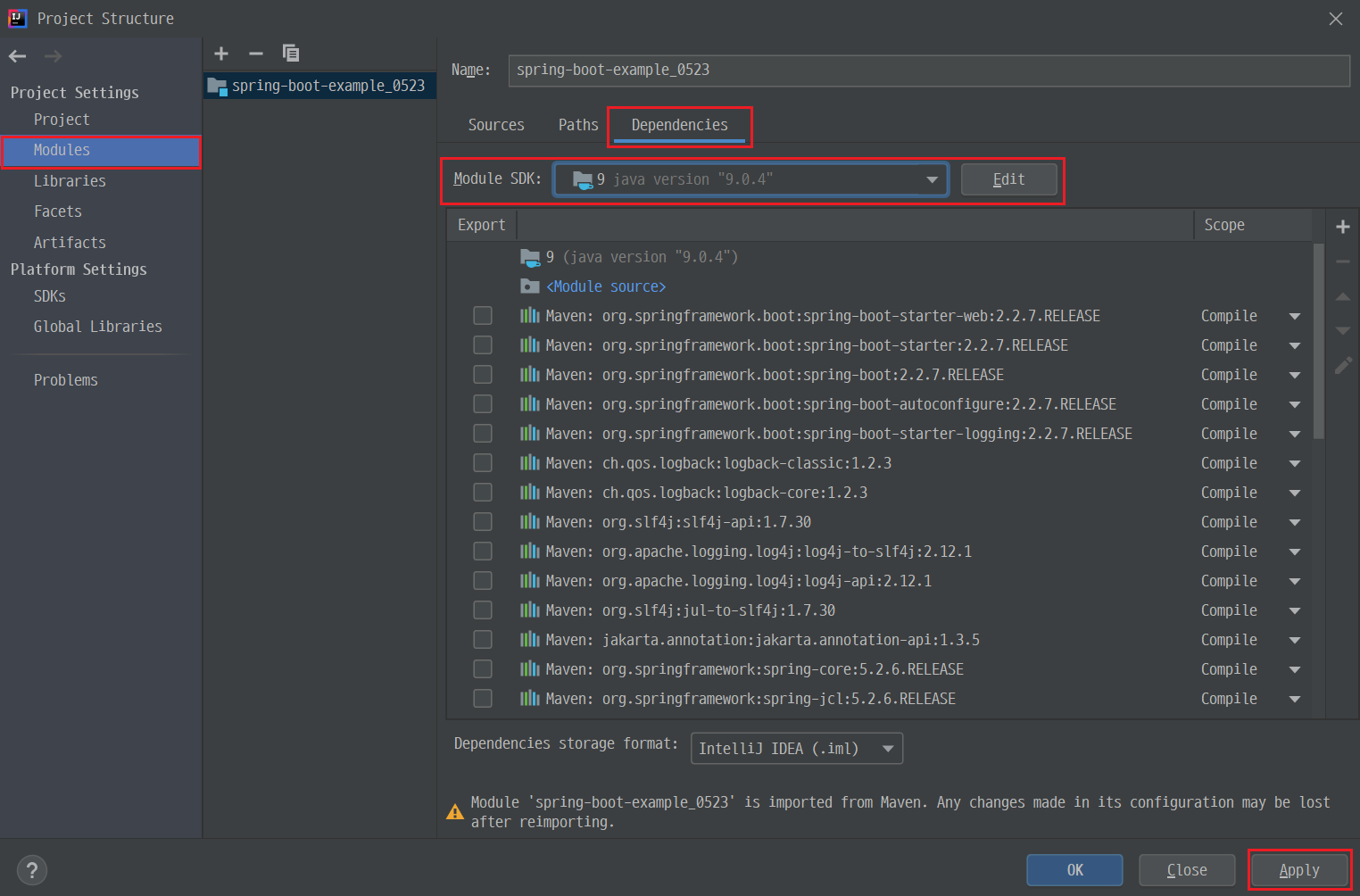Click the Close button at bottom
1360x896 pixels.
point(1187,870)
